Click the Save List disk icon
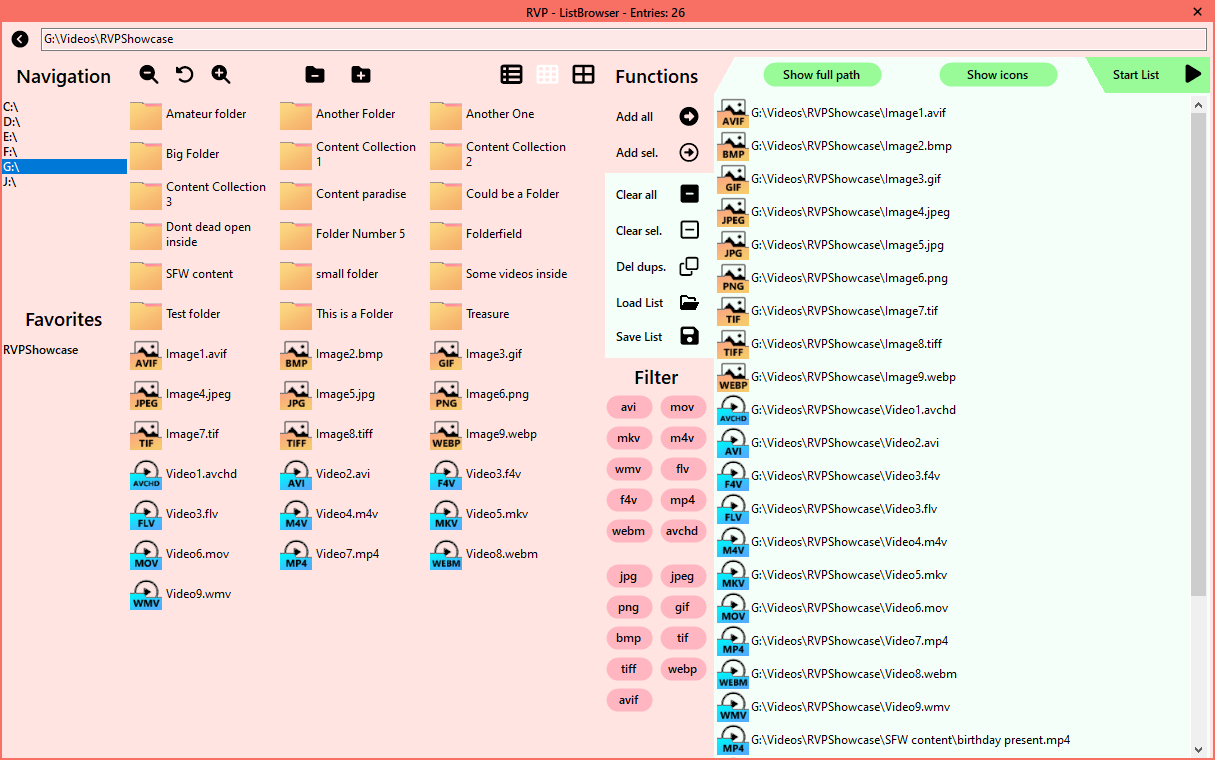Image resolution: width=1215 pixels, height=760 pixels. point(689,336)
